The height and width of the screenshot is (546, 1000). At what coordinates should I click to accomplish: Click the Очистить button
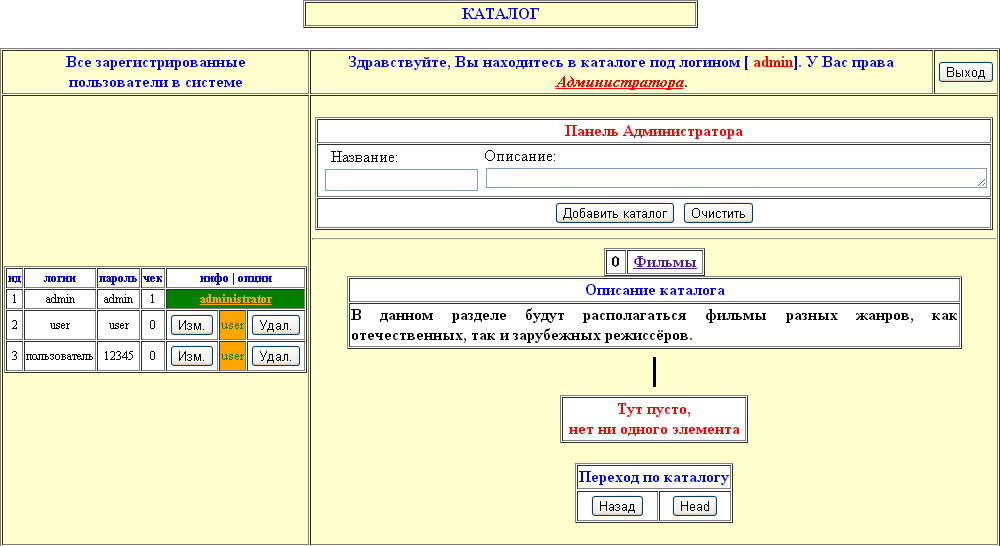[x=718, y=213]
